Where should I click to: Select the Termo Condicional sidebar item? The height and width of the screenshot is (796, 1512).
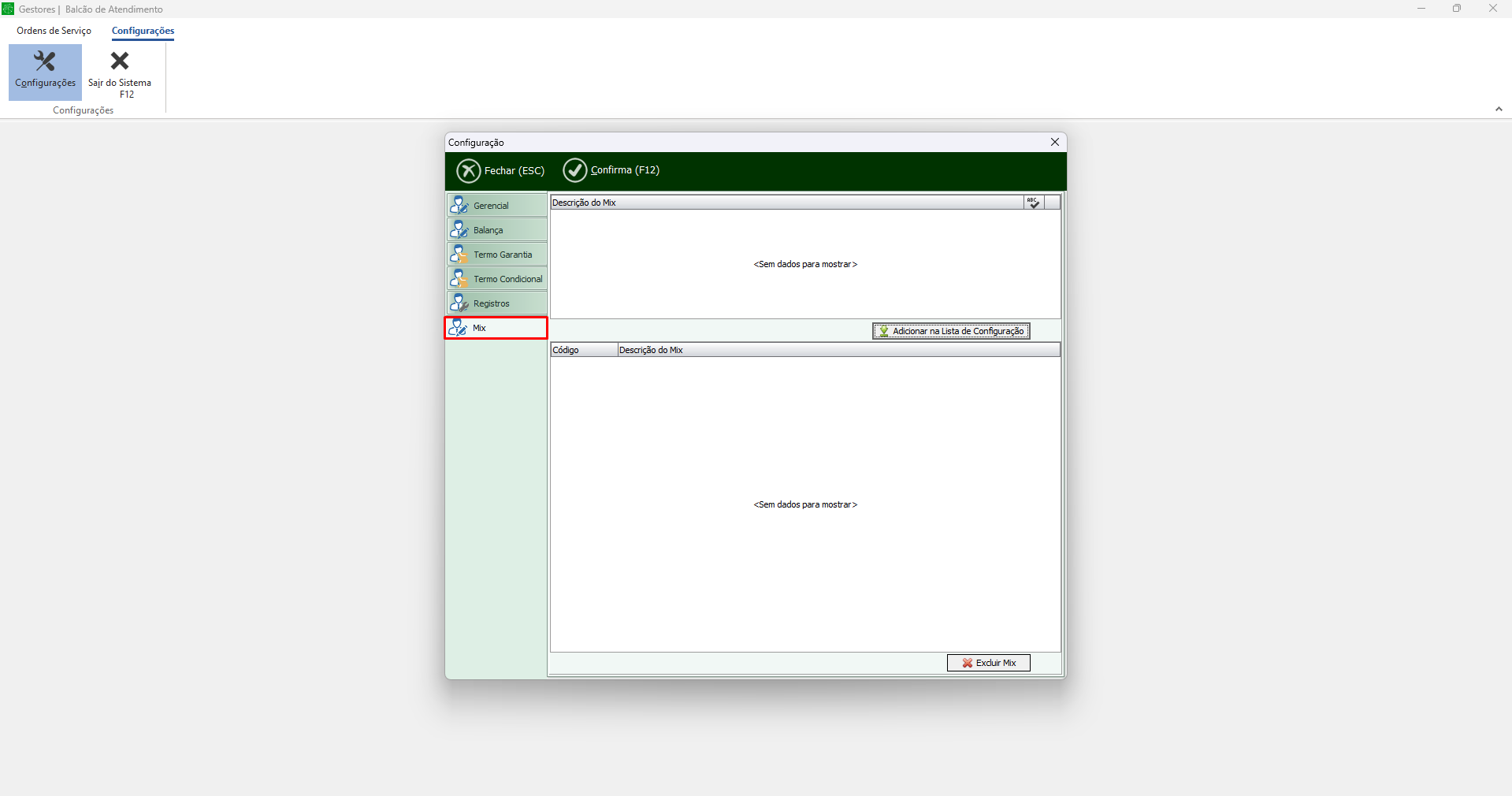point(496,279)
